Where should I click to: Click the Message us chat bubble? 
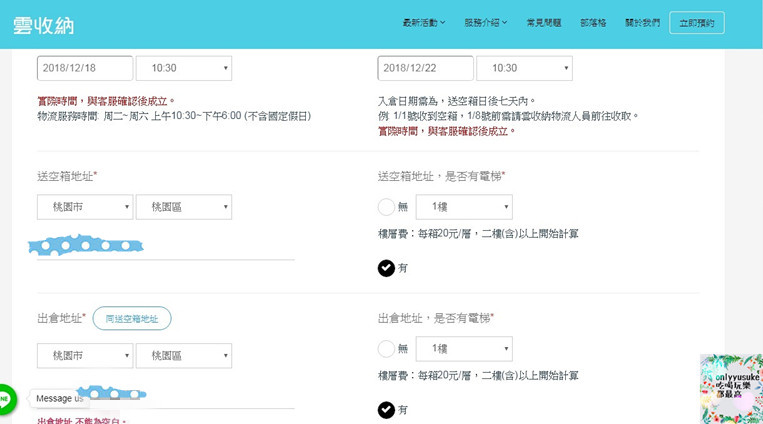59,399
